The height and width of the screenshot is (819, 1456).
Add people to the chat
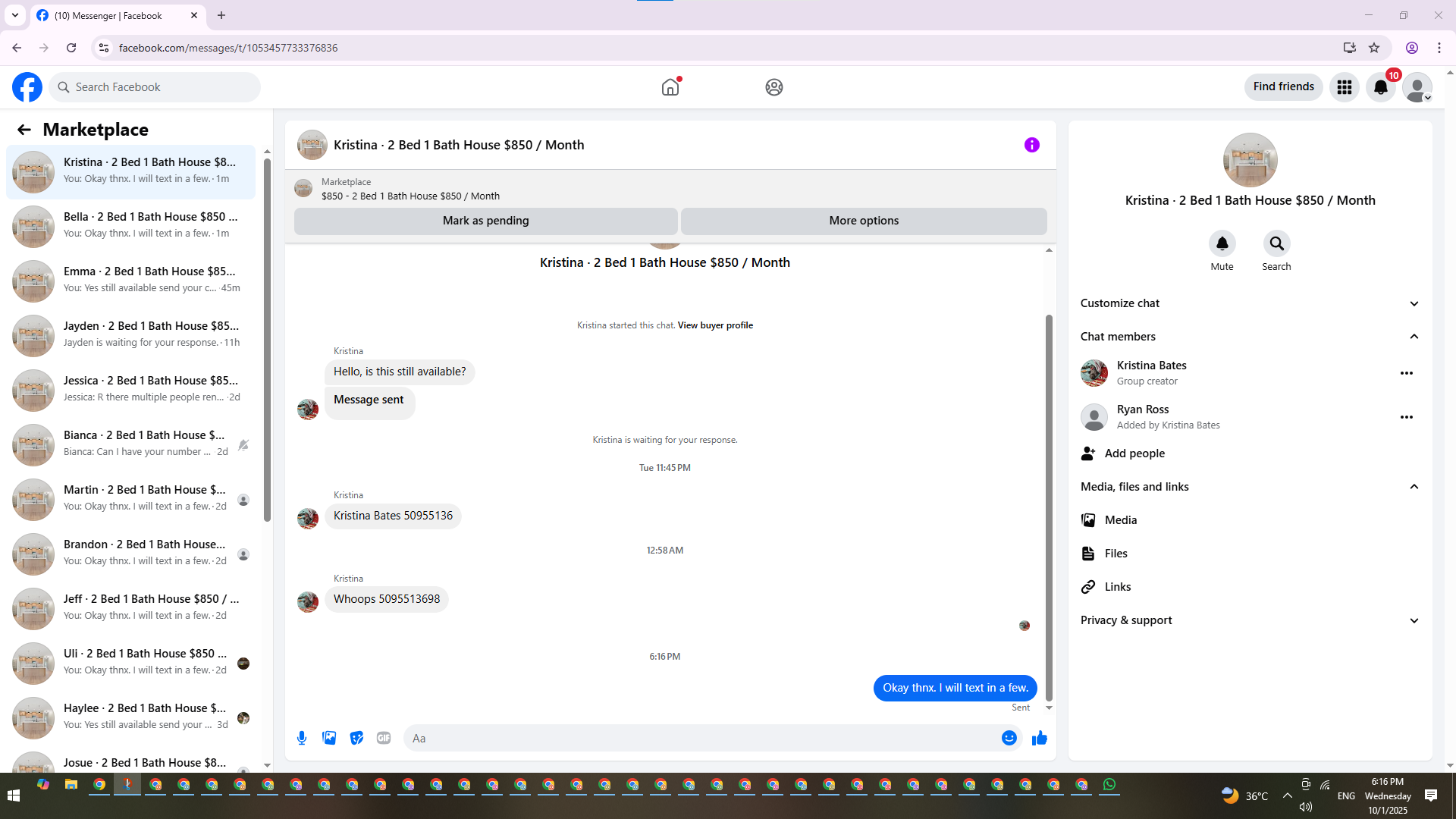pos(1250,453)
